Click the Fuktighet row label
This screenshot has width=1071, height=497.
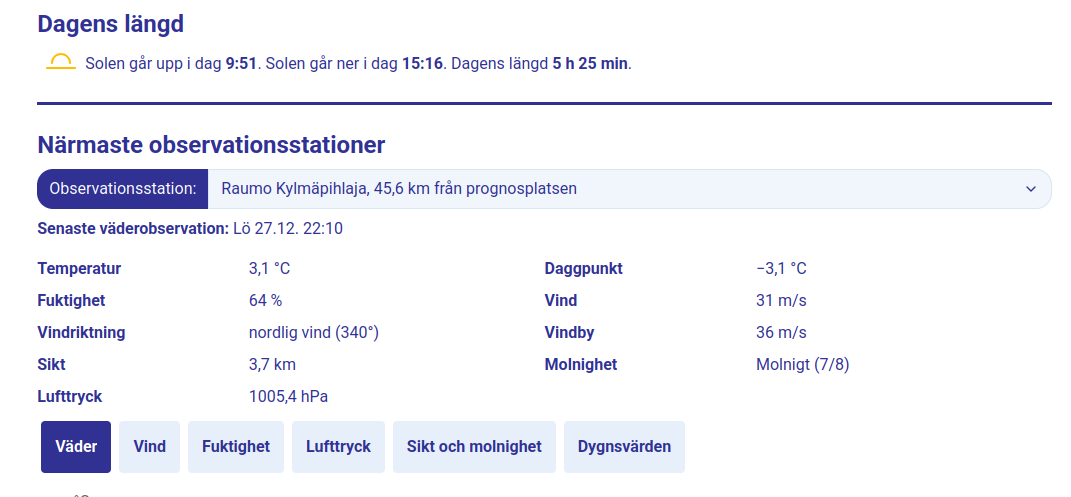[x=71, y=300]
